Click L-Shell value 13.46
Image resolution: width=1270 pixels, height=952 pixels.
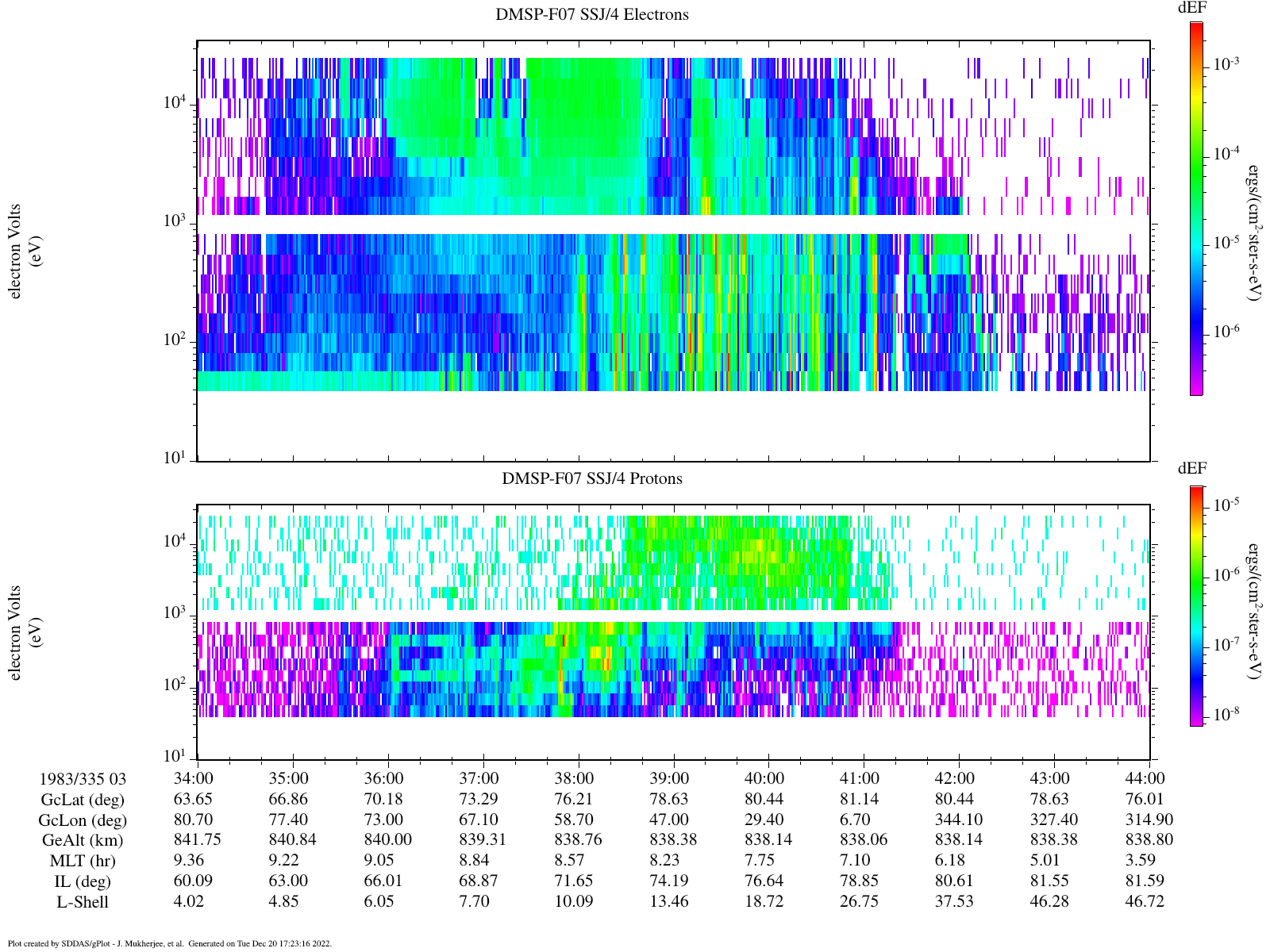[x=669, y=901]
